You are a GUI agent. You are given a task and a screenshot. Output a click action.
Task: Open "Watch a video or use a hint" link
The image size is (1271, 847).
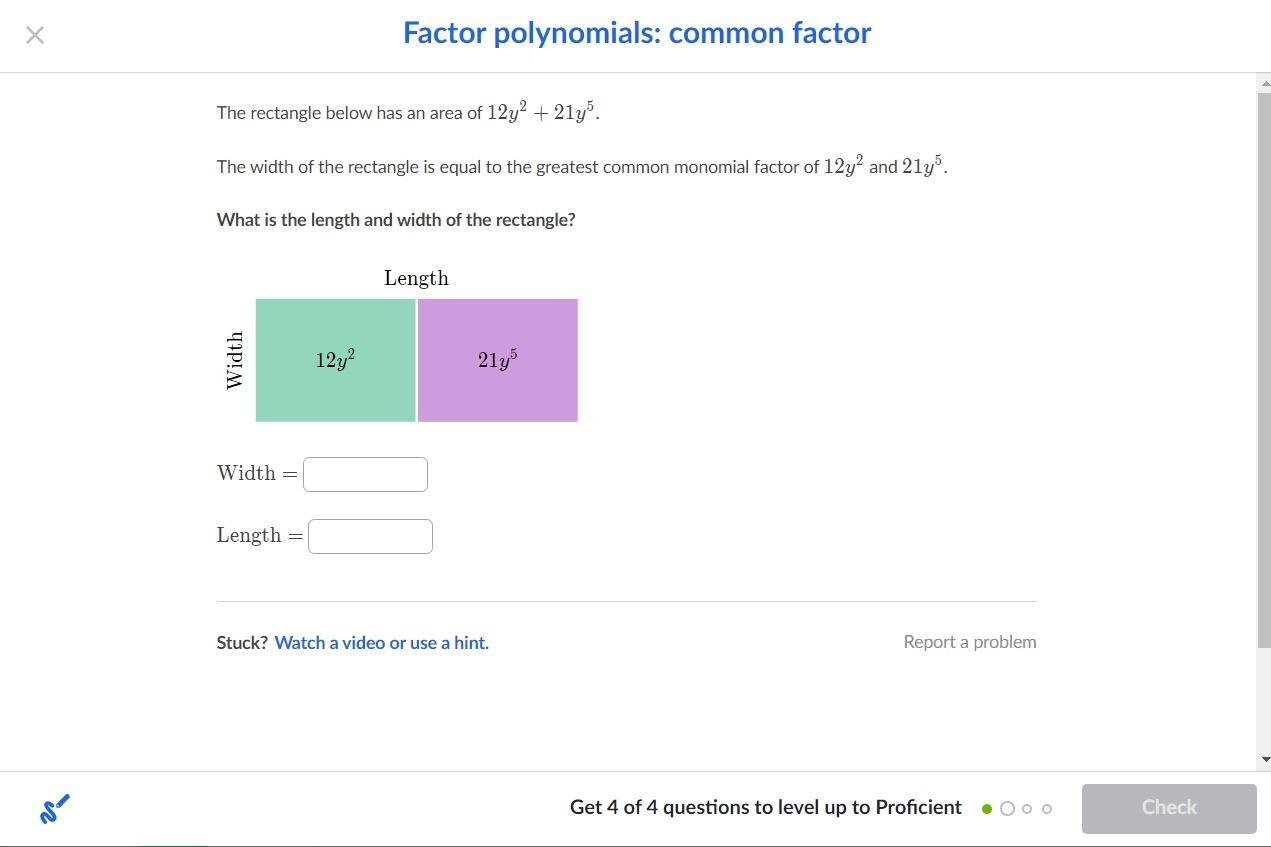(x=381, y=643)
